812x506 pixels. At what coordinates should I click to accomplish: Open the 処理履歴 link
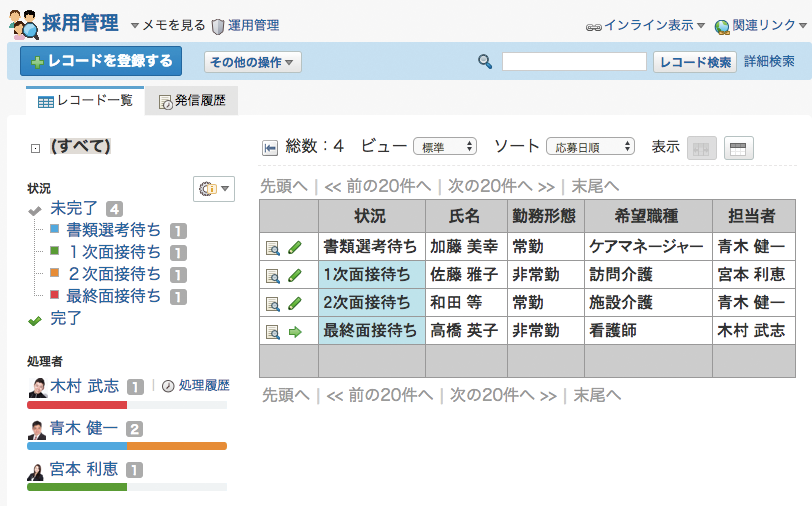coord(204,385)
